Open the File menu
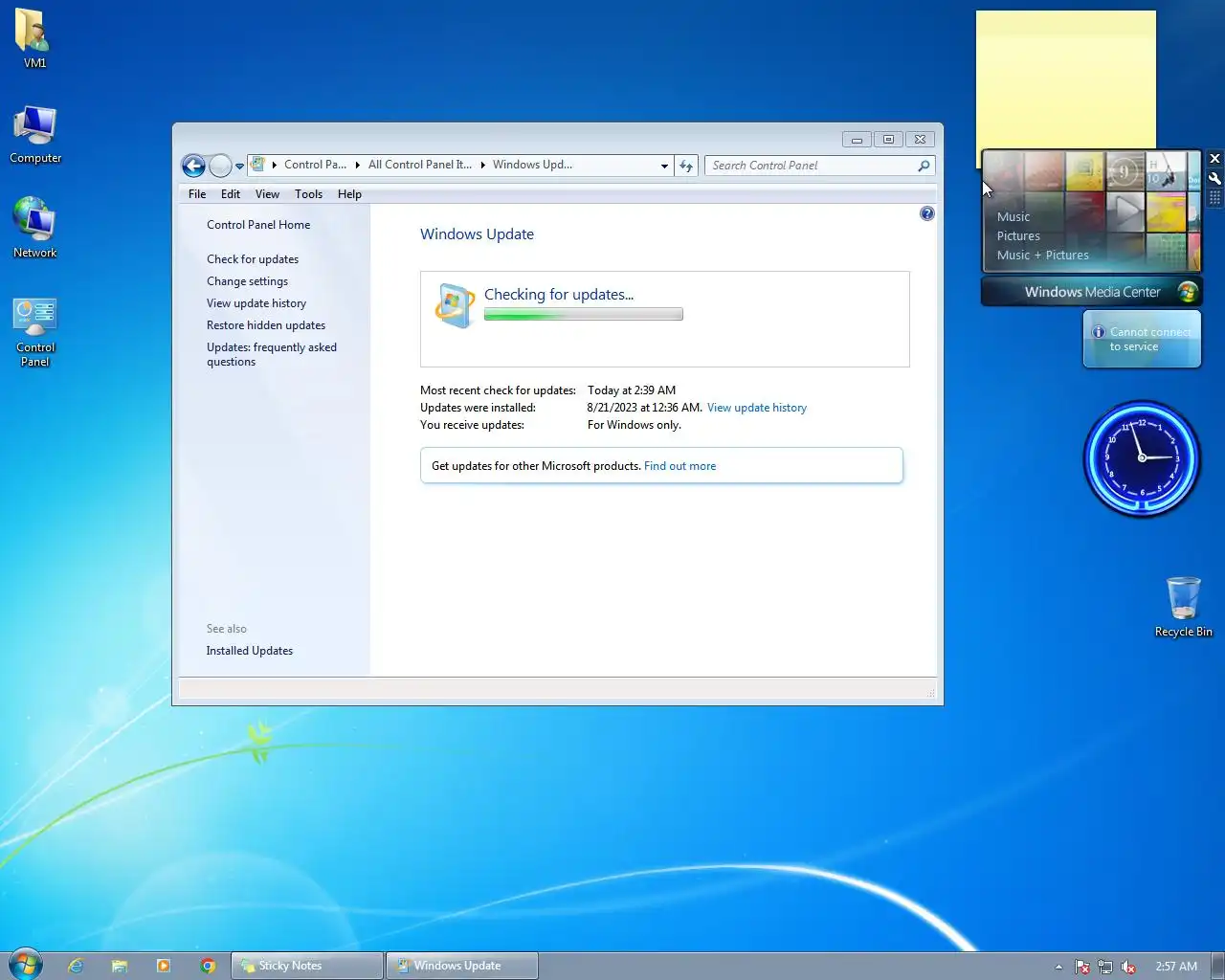 coord(197,194)
